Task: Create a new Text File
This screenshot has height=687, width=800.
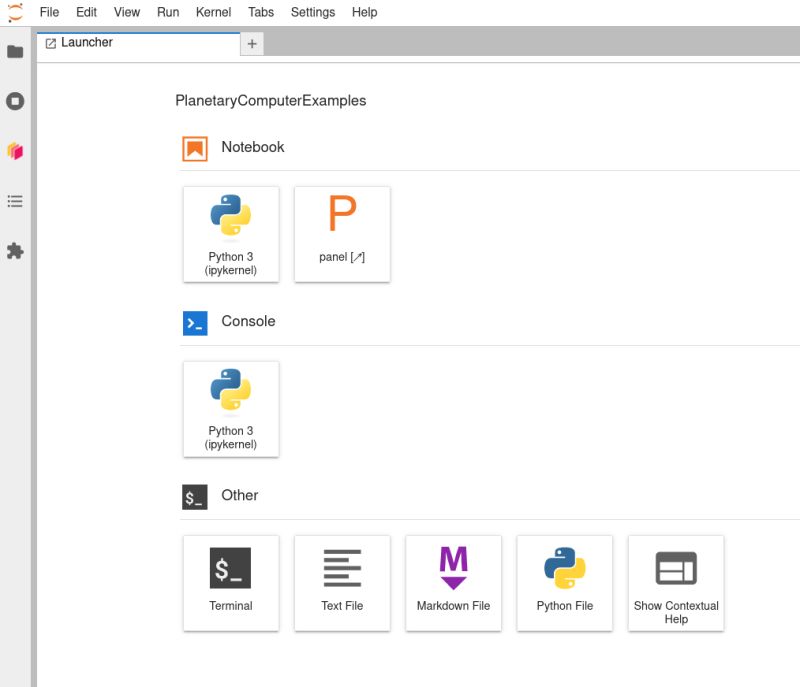Action: (x=342, y=583)
